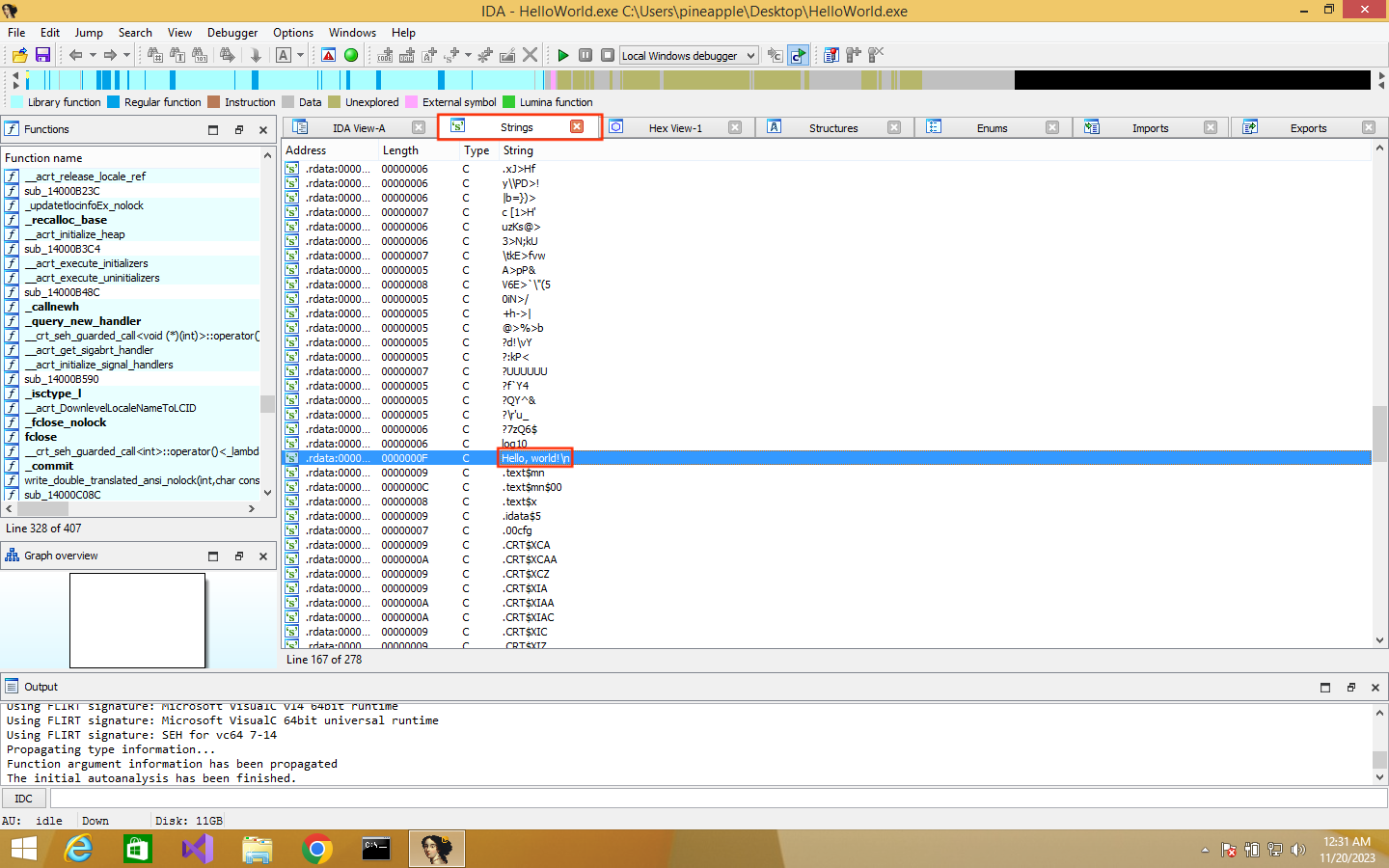1389x868 pixels.
Task: Click the delete watch icon
Action: pyautogui.click(x=876, y=55)
